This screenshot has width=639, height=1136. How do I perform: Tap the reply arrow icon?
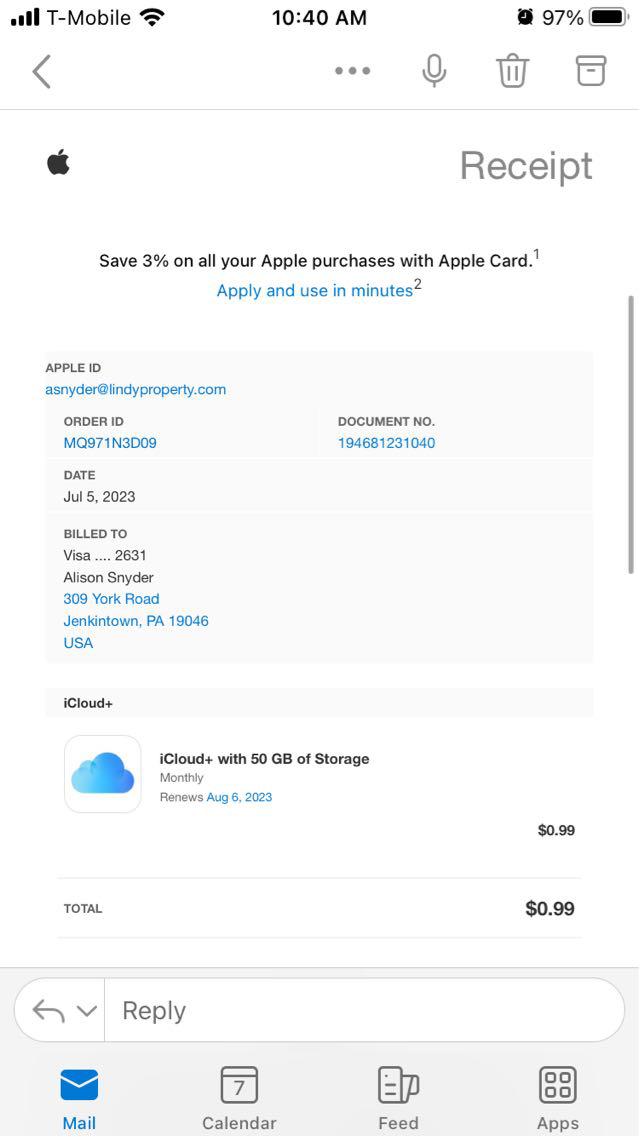(x=48, y=1011)
